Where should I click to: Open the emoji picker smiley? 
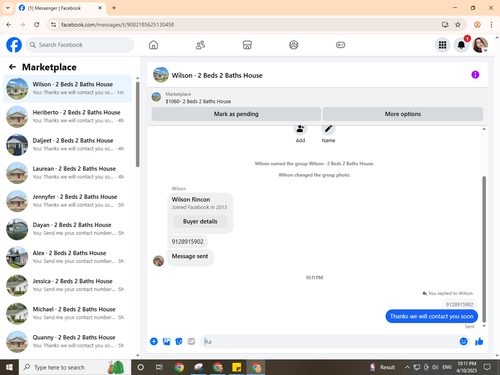pos(463,341)
